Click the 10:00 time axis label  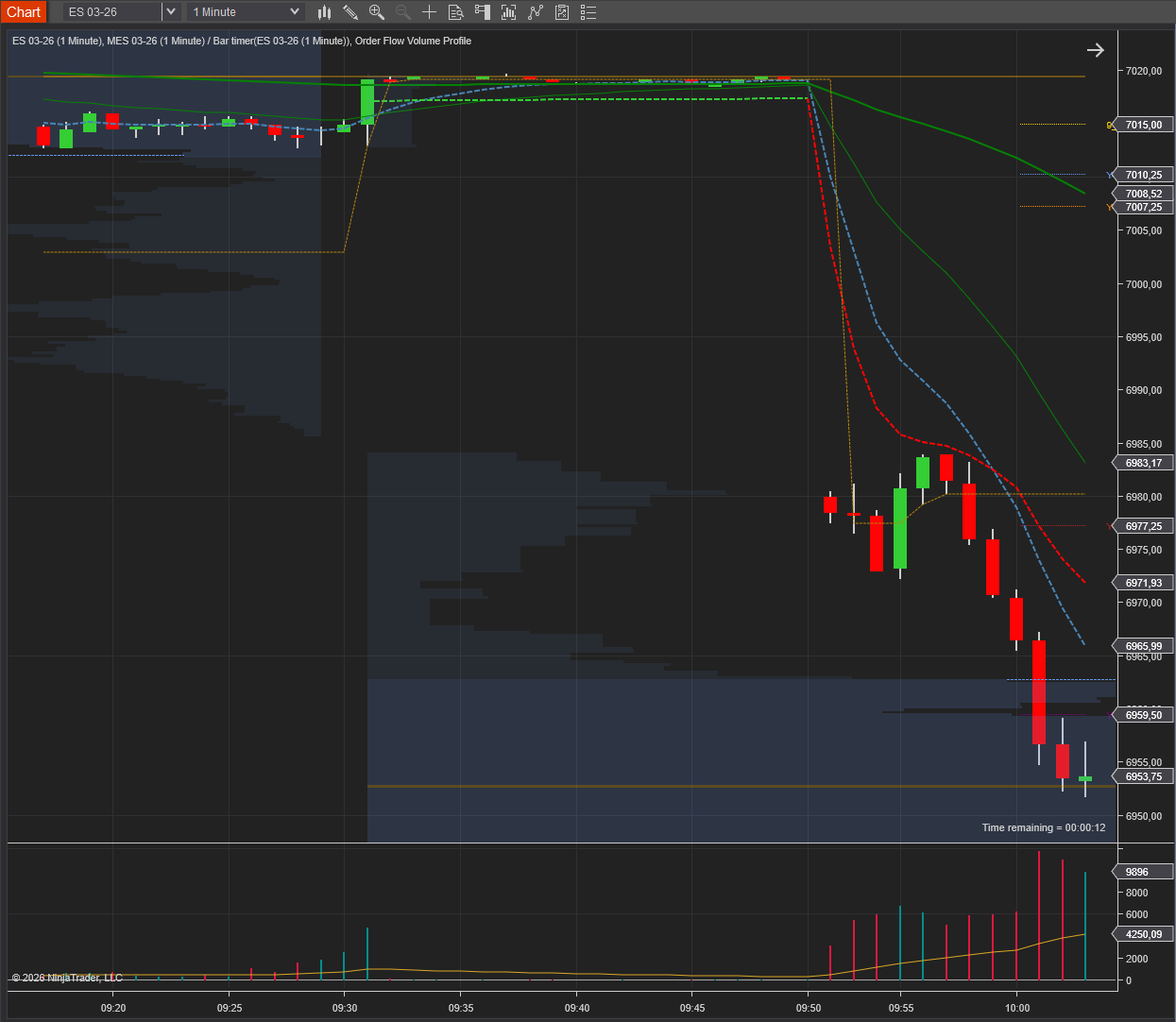[1017, 1008]
